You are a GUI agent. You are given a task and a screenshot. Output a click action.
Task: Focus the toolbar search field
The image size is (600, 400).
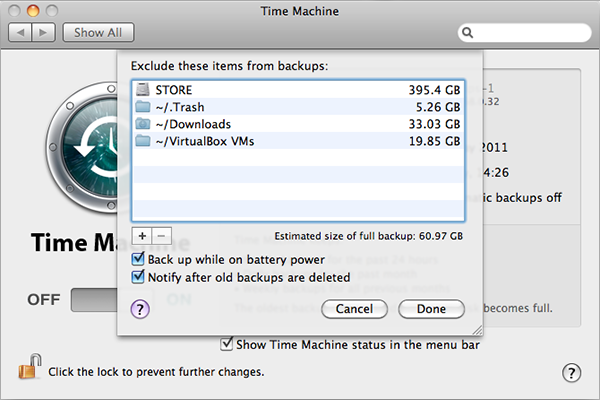pyautogui.click(x=524, y=33)
